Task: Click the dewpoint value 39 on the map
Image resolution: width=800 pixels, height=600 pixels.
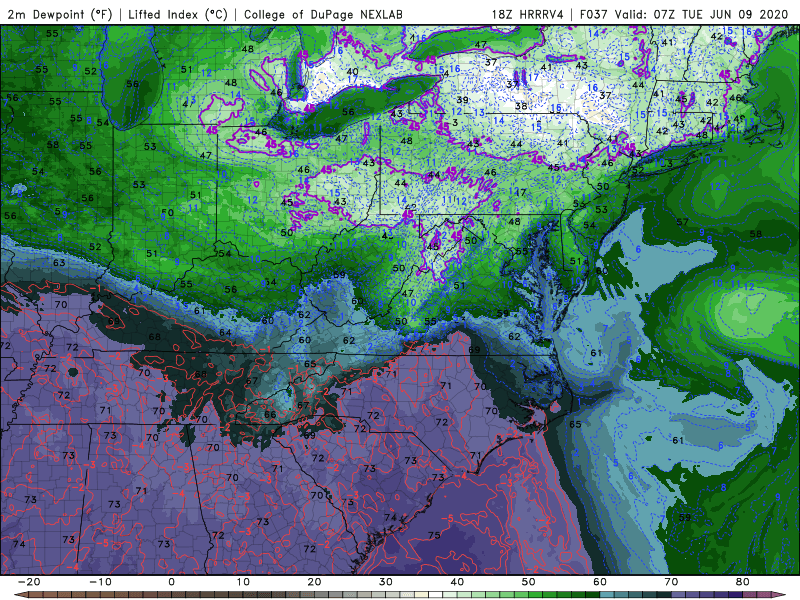Action: 462,101
